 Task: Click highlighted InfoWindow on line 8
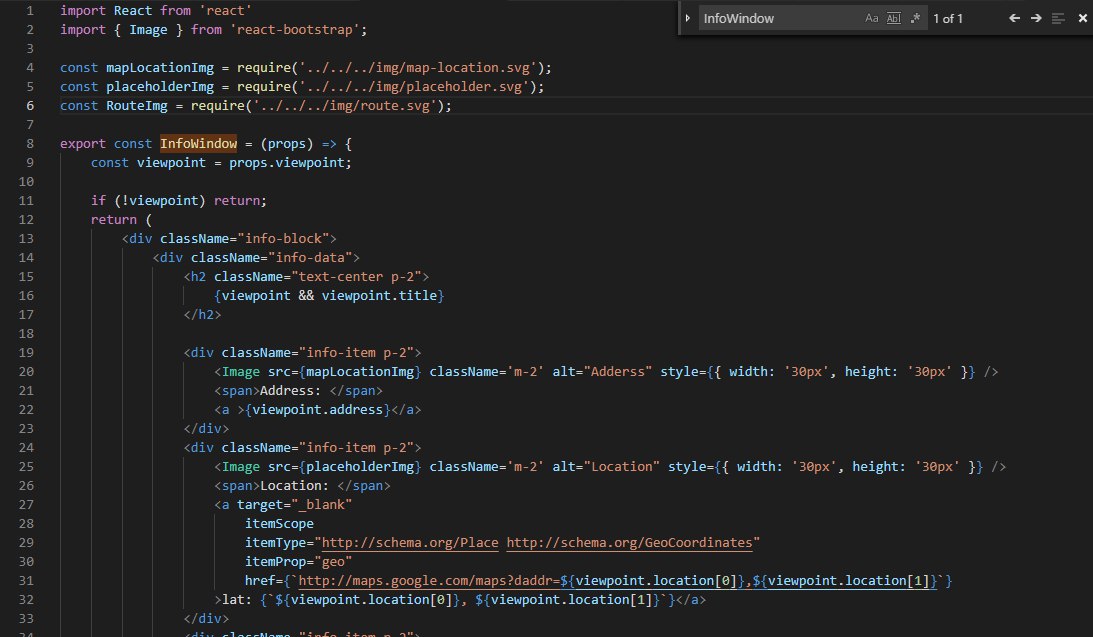(x=199, y=144)
